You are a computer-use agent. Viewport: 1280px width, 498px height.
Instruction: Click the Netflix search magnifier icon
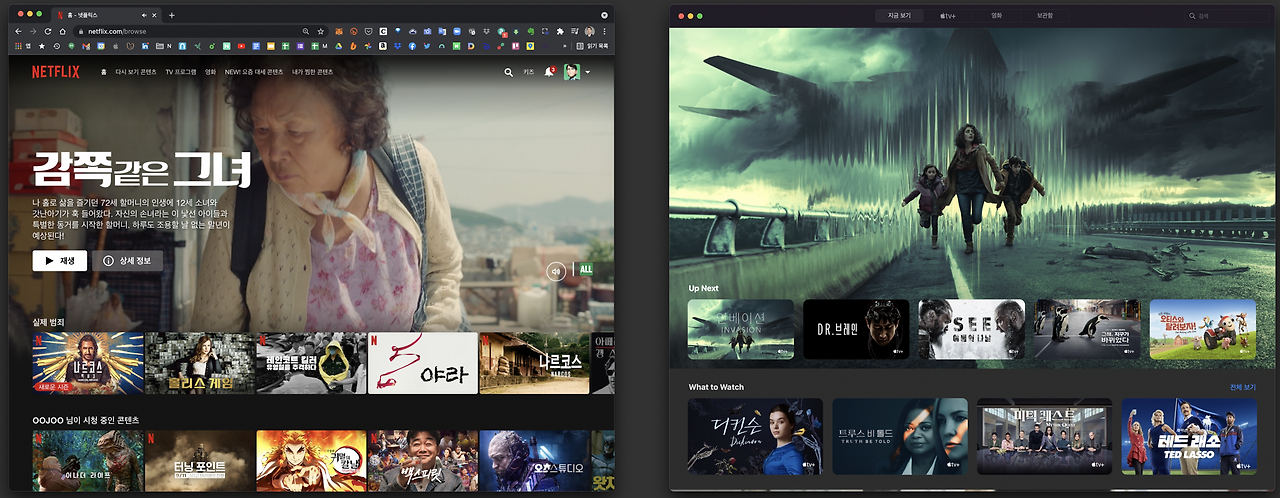(x=509, y=72)
